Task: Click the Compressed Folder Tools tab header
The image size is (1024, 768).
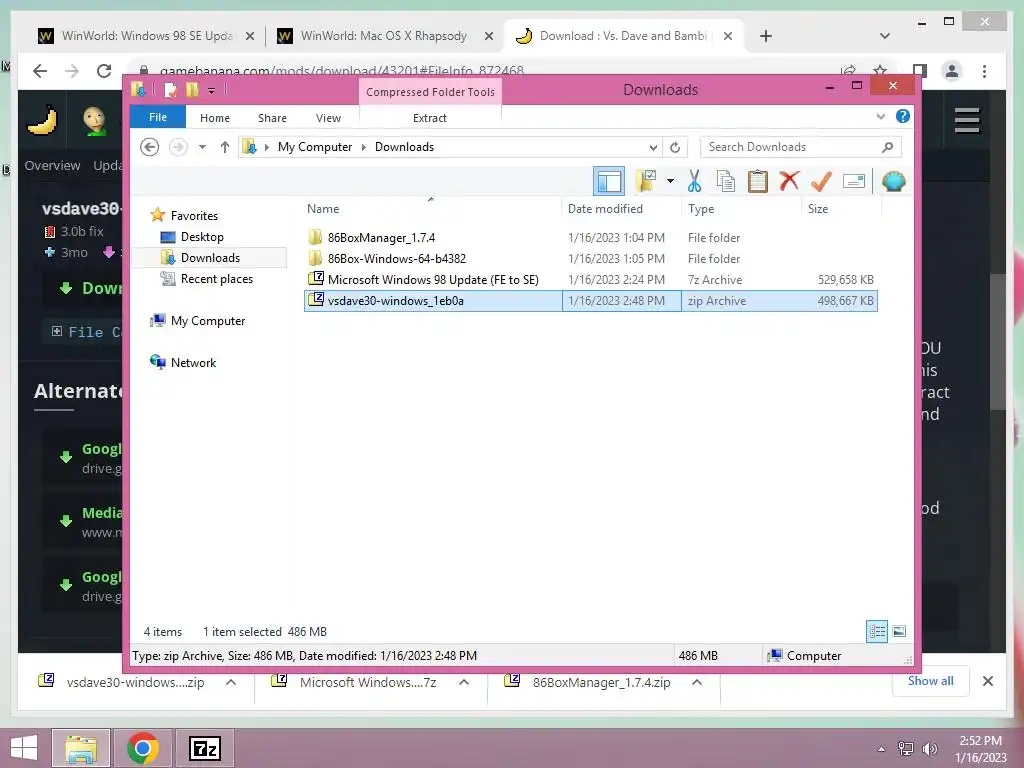Action: (x=430, y=91)
